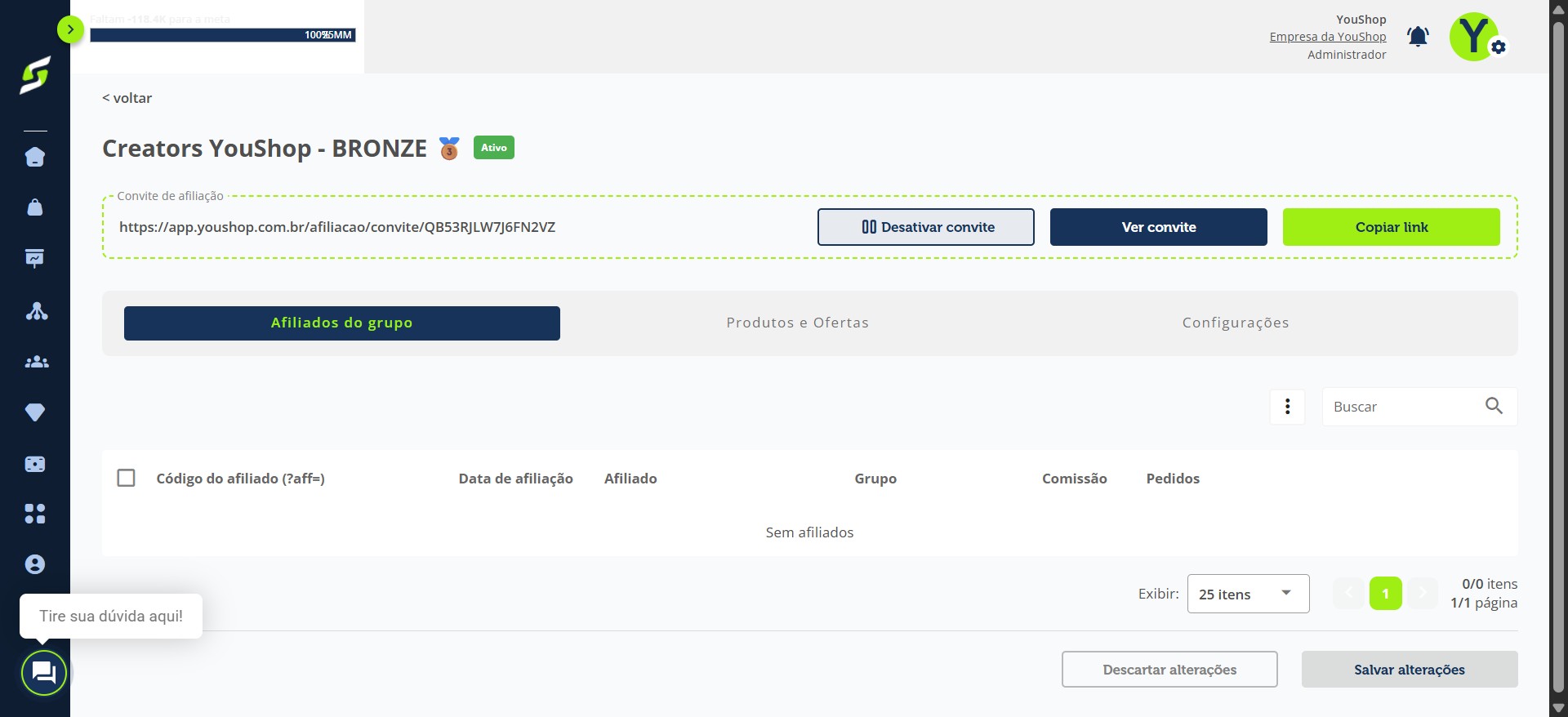Image resolution: width=1568 pixels, height=717 pixels.
Task: Switch to the Afiliados do grupo tab
Action: click(342, 323)
